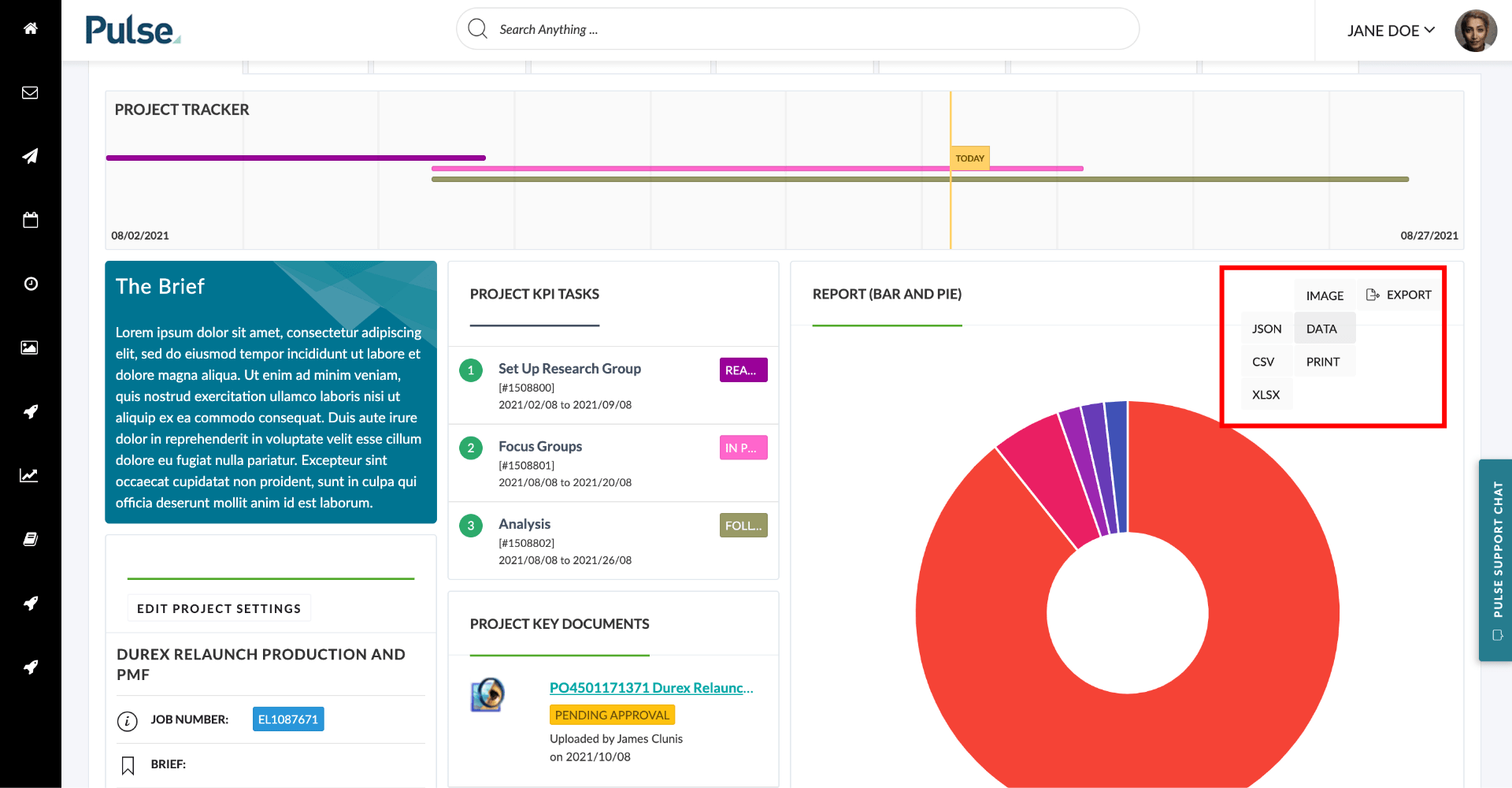Click the green number 2 circle for Focus Groups

tap(471, 448)
